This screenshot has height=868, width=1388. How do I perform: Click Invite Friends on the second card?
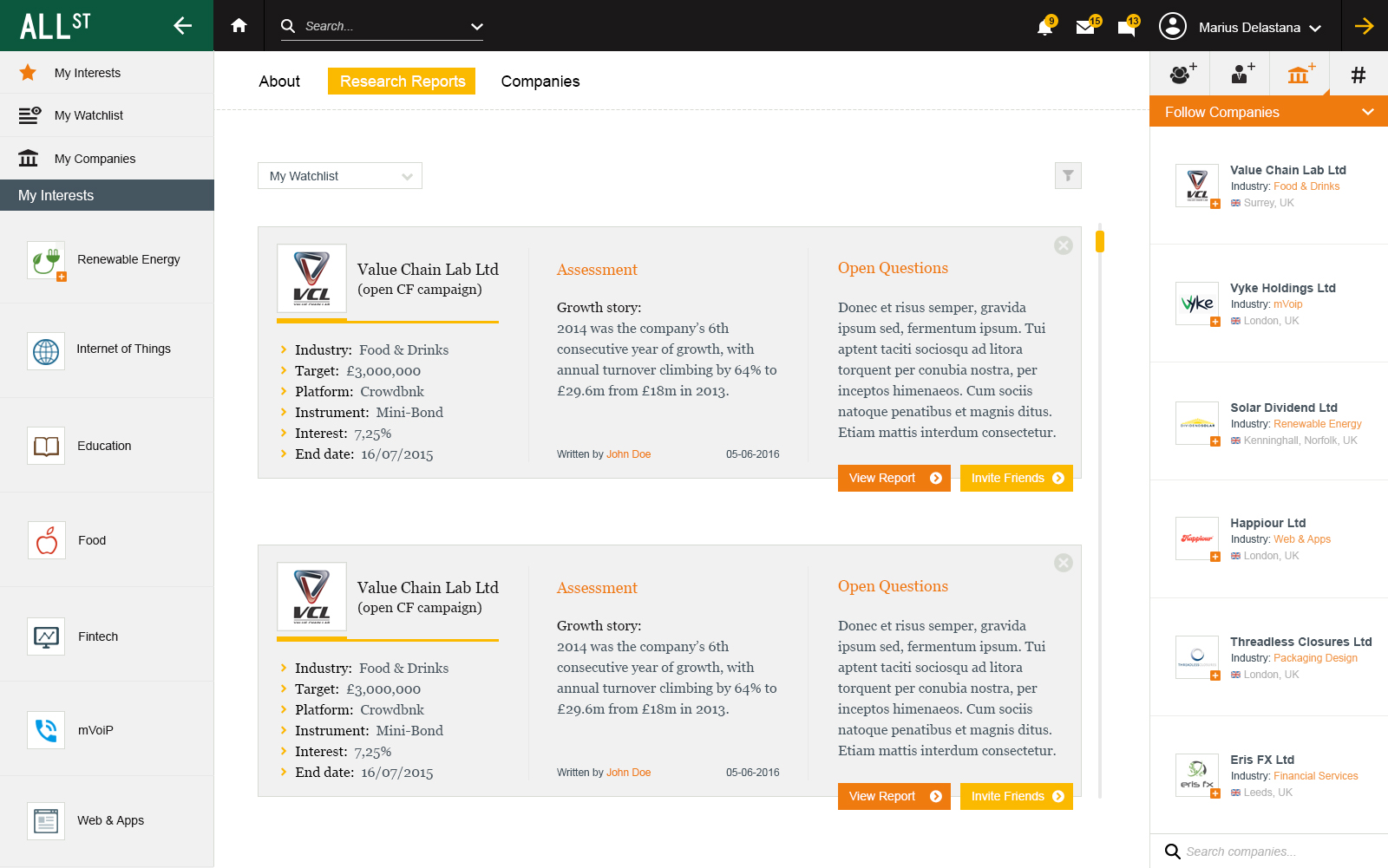pos(1017,796)
